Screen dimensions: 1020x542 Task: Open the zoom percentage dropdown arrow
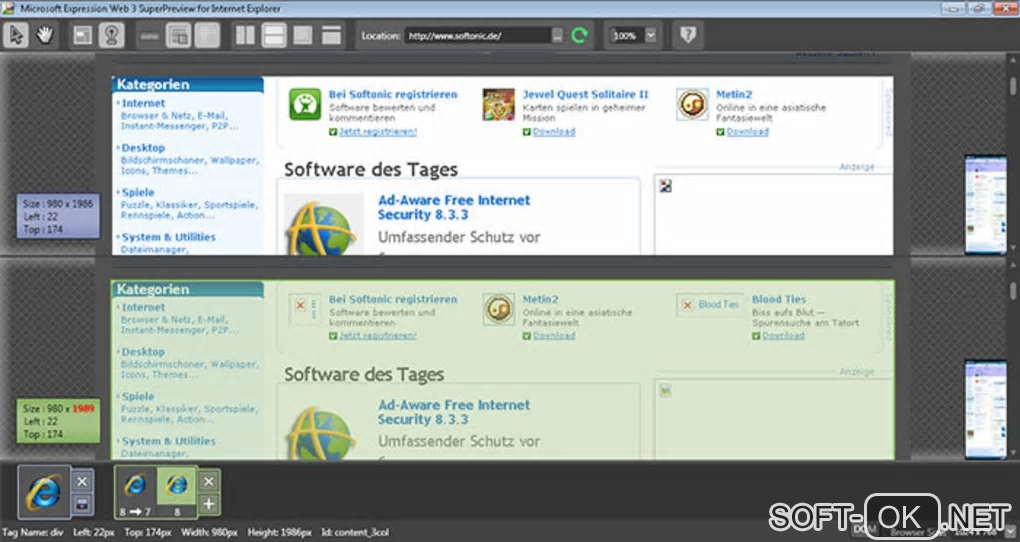coord(651,36)
